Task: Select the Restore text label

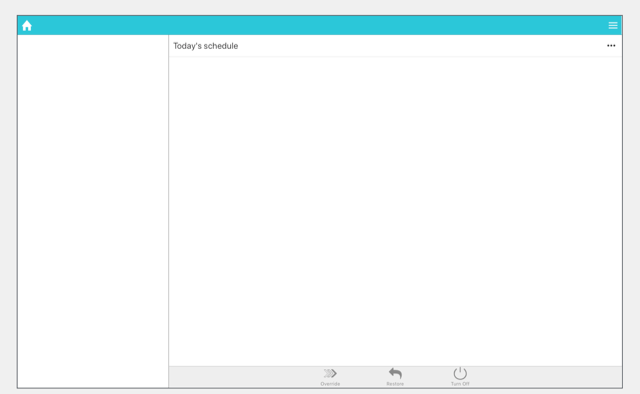Action: tap(395, 384)
